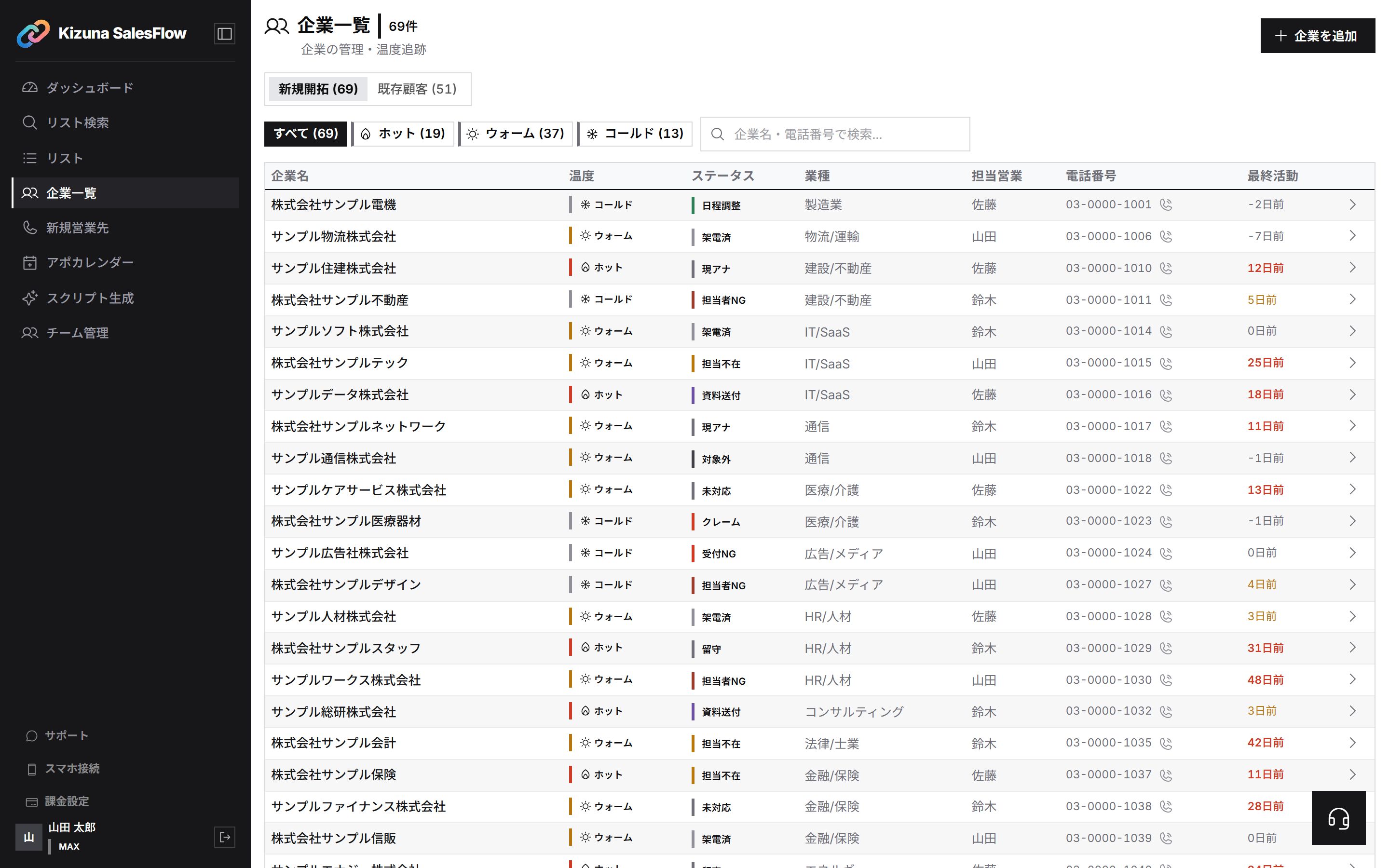Click the 山 user avatar
Image resolution: width=1389 pixels, height=868 pixels.
point(29,837)
